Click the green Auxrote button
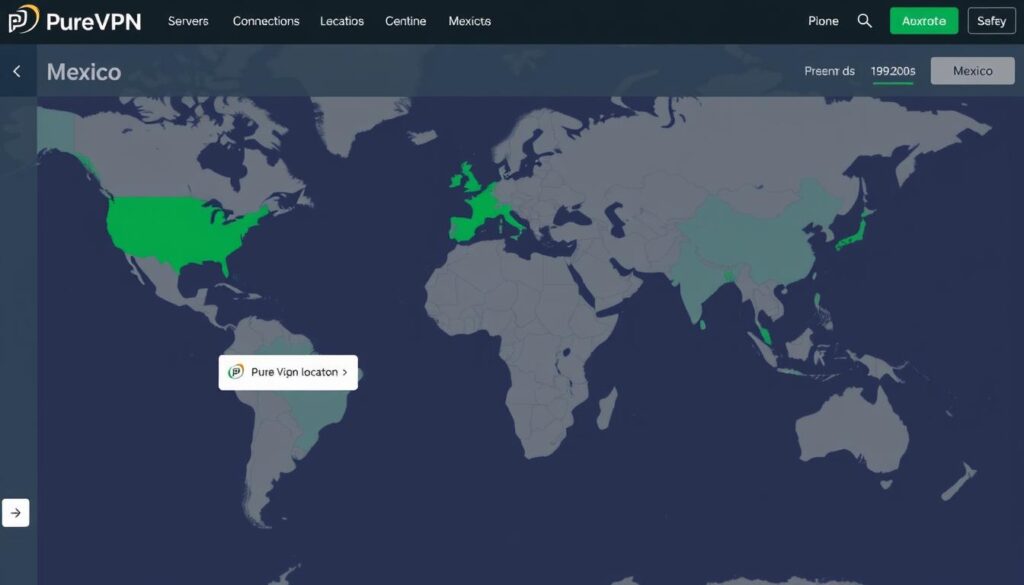 (923, 21)
